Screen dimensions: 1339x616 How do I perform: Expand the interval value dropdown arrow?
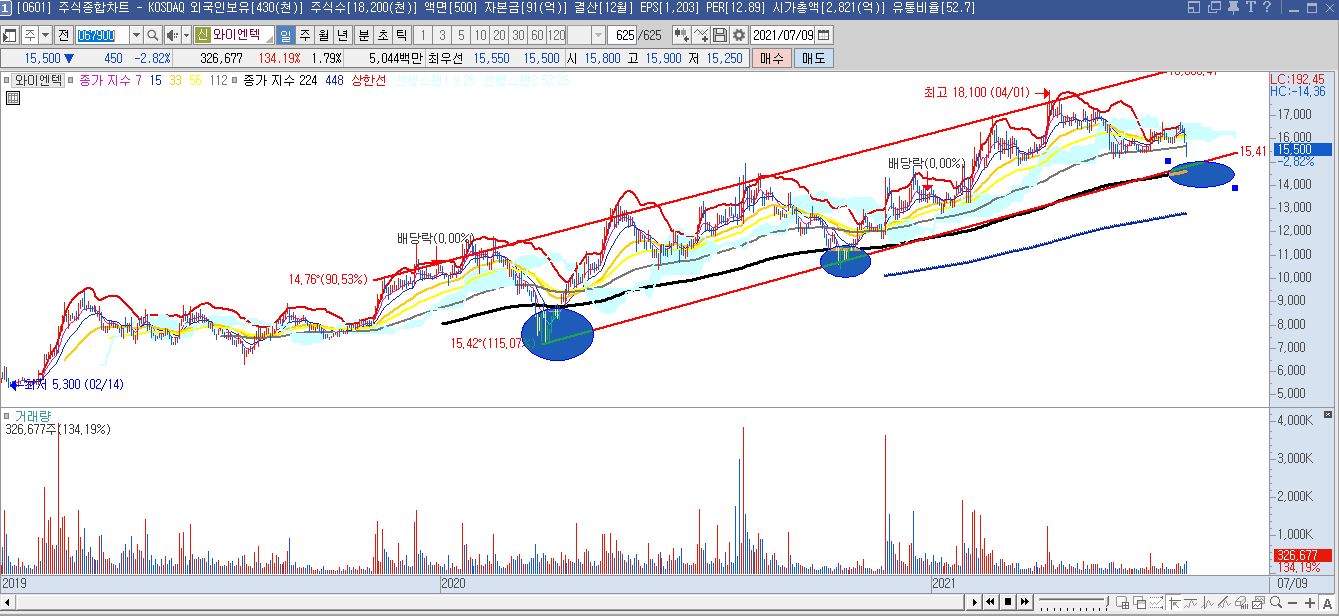pos(599,35)
